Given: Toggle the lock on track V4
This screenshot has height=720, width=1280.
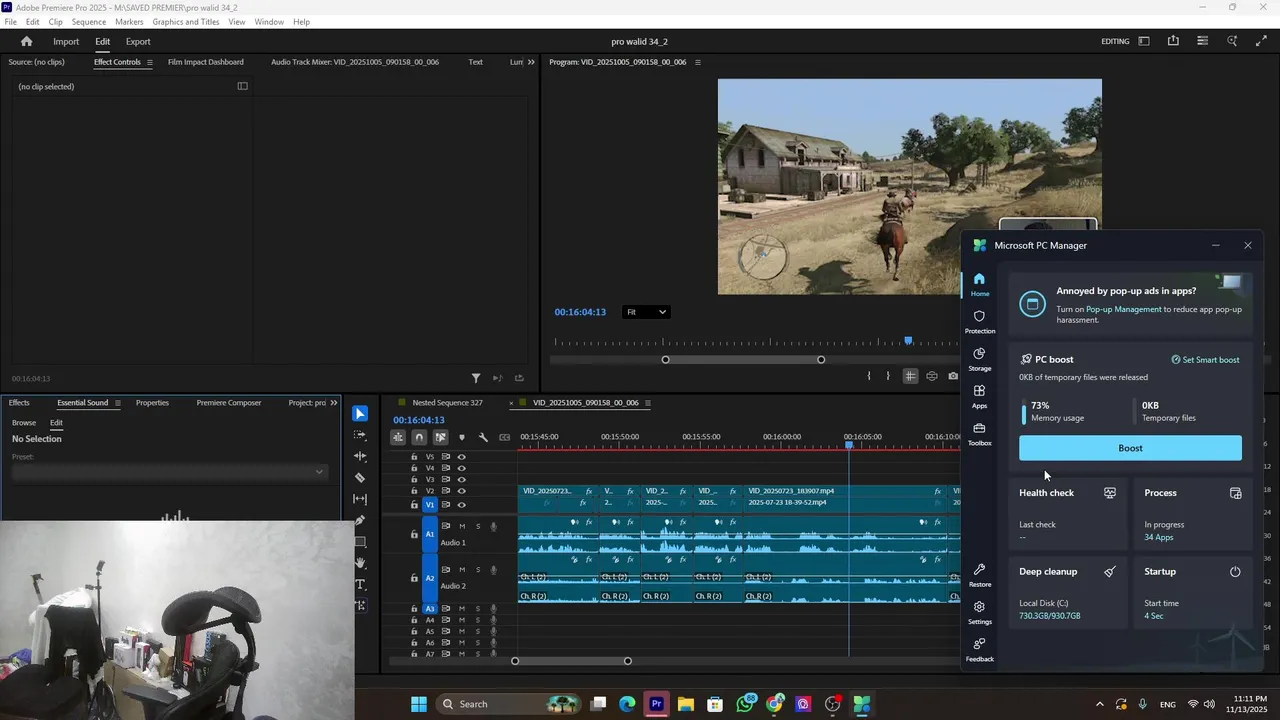Looking at the screenshot, I should pos(414,468).
